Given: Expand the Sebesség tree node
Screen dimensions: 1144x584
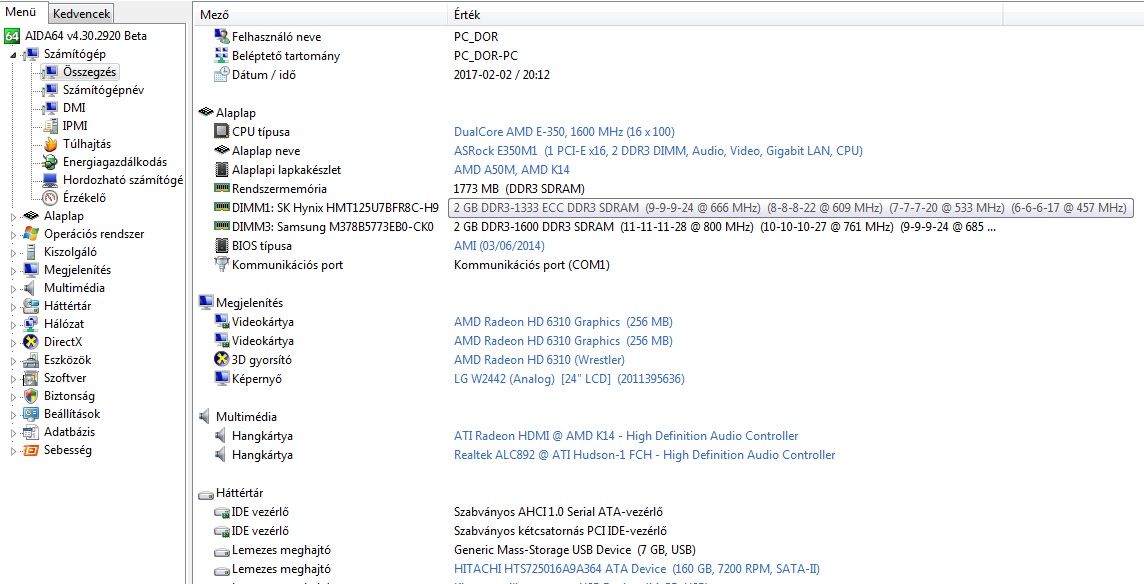Looking at the screenshot, I should click(x=13, y=451).
